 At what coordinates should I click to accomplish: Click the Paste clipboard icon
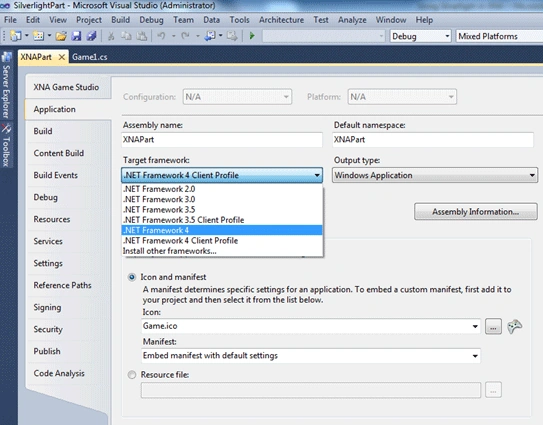pos(141,36)
